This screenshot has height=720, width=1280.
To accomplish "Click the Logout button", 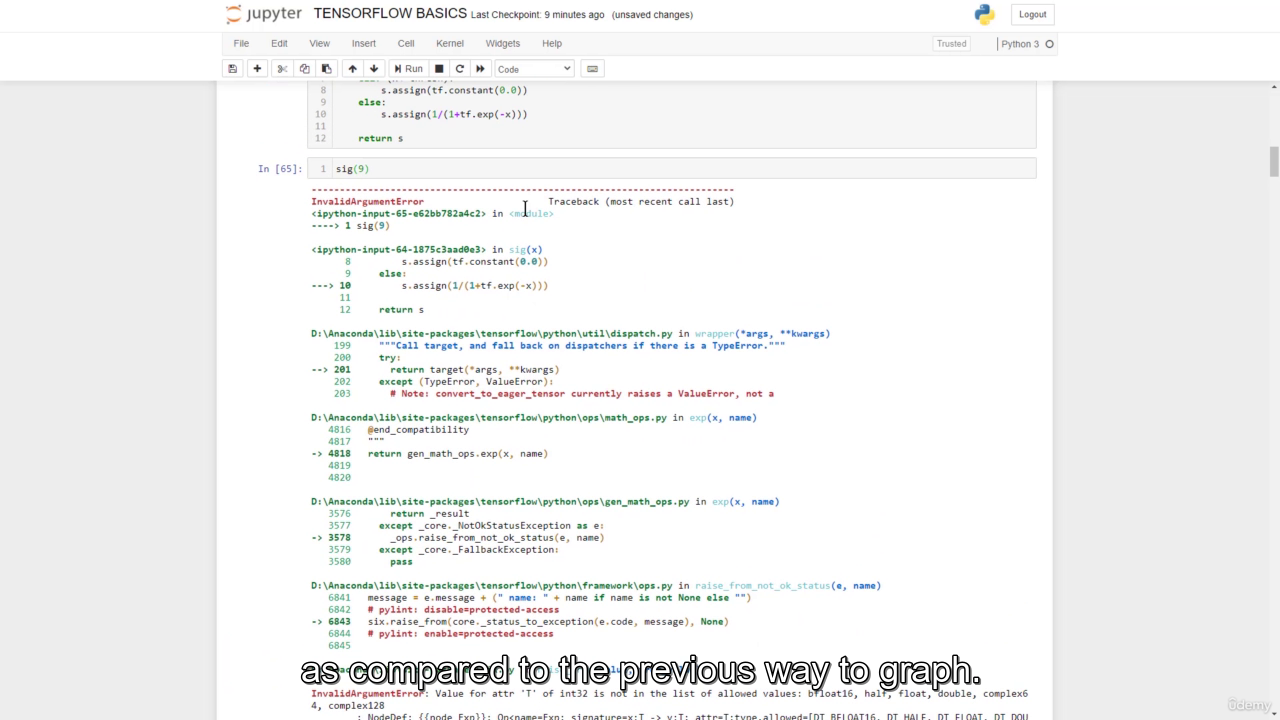I will point(1033,14).
